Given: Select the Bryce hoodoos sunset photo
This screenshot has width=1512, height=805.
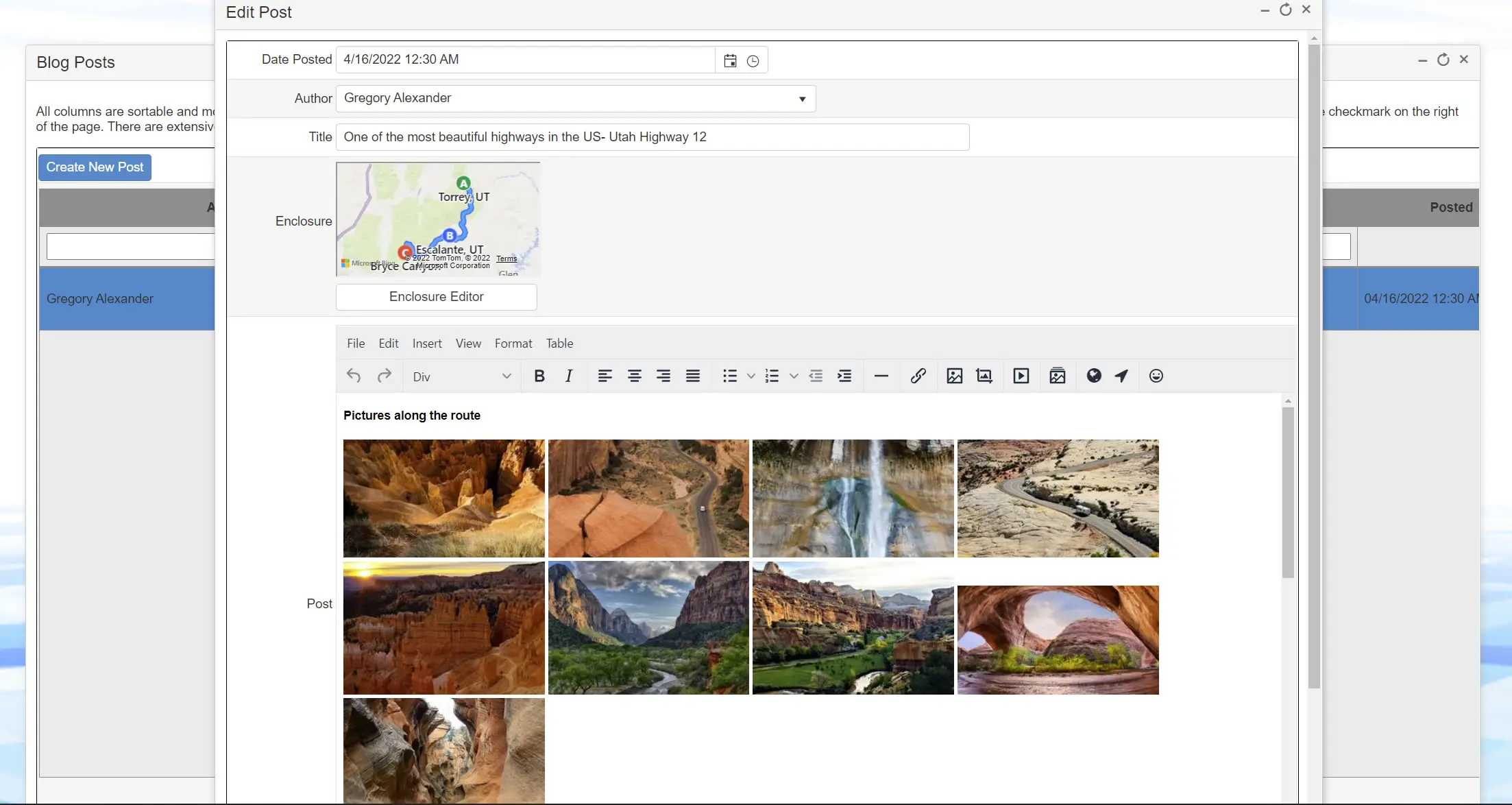Looking at the screenshot, I should (443, 627).
